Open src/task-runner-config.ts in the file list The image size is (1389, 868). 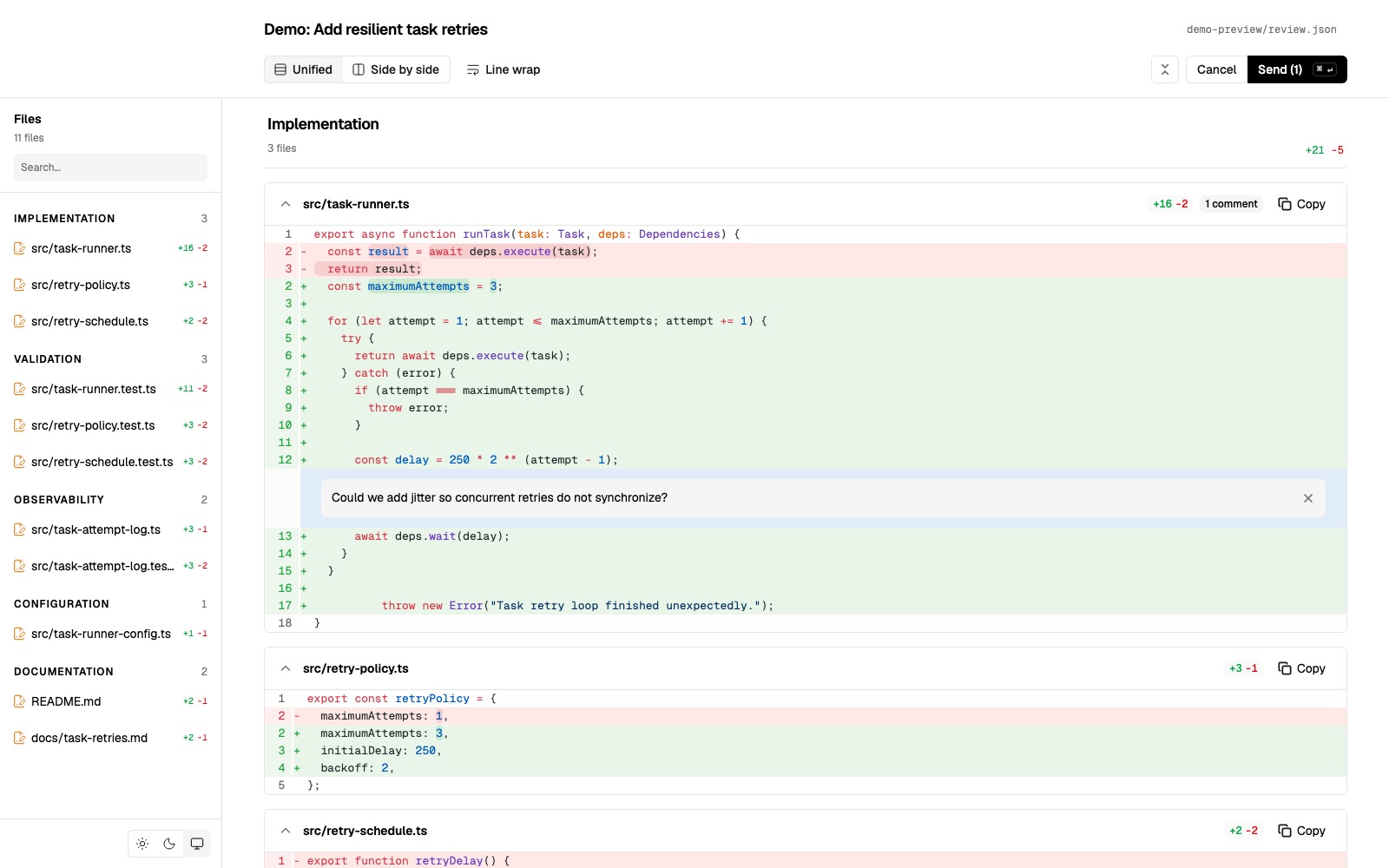click(x=110, y=634)
